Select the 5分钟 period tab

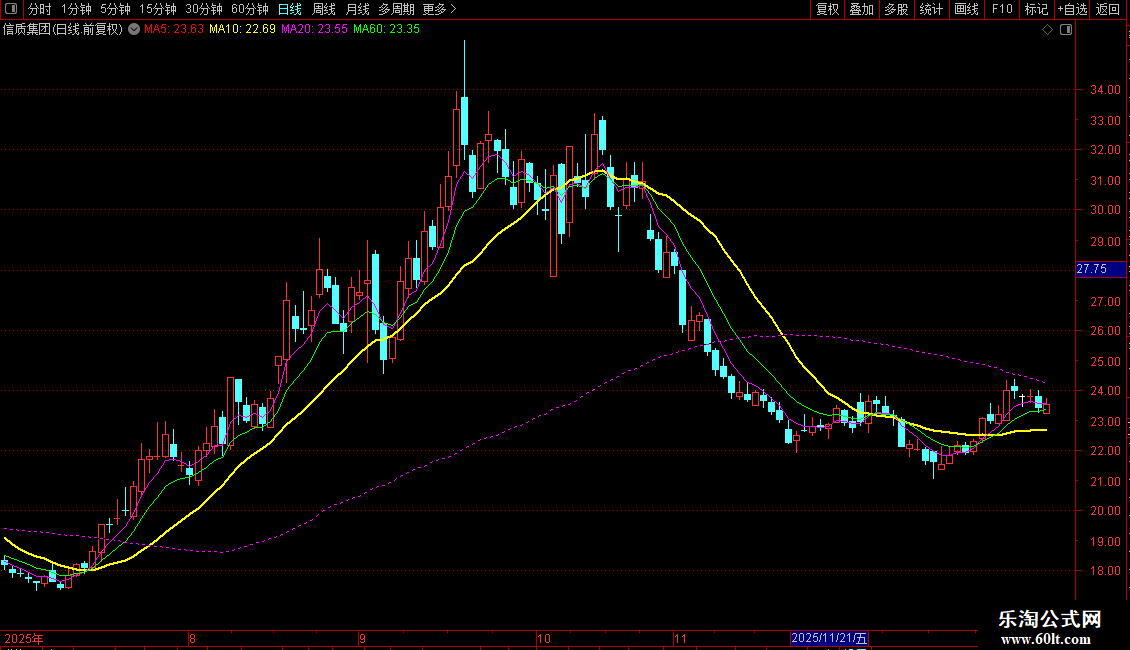click(x=115, y=9)
